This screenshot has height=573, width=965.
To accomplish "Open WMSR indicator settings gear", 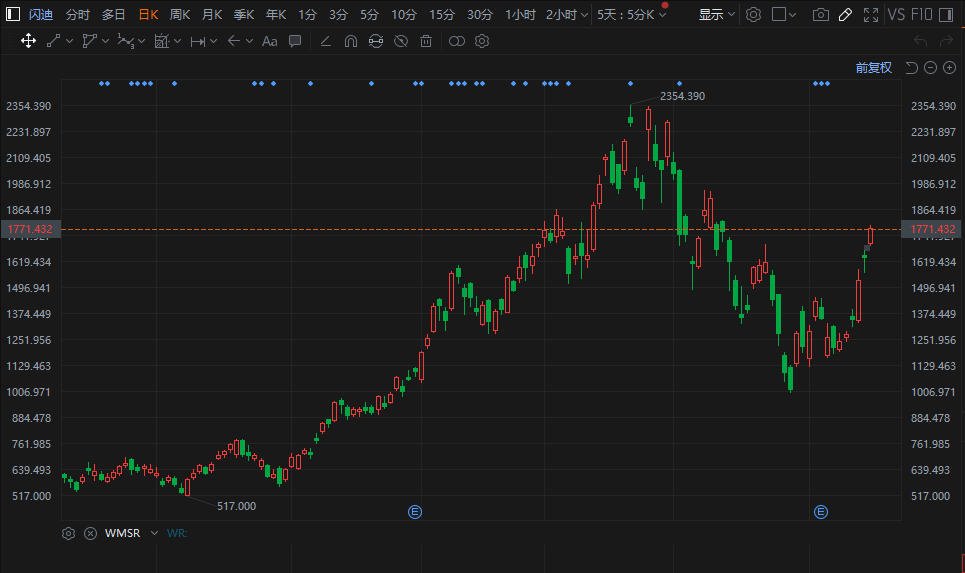I will pyautogui.click(x=68, y=533).
